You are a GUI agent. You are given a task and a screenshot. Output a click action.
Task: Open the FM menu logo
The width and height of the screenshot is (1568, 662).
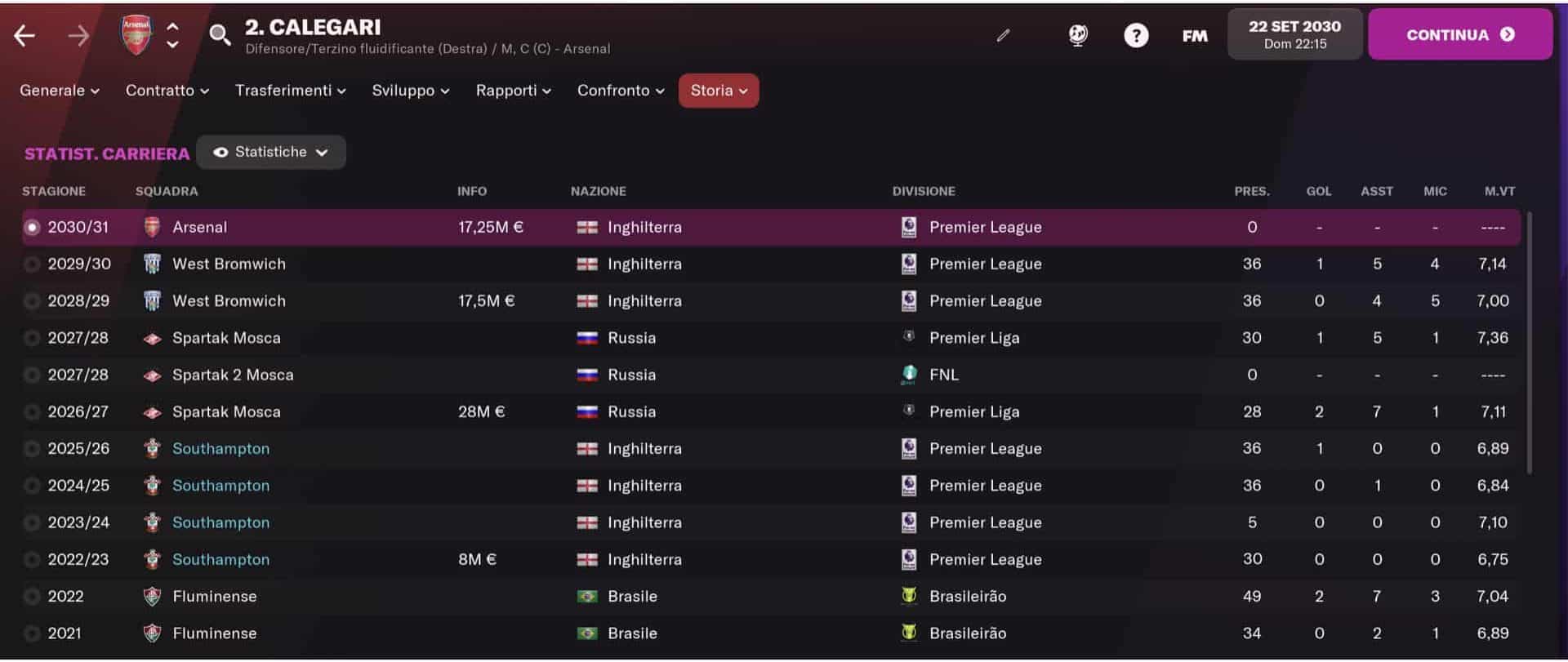[1195, 35]
